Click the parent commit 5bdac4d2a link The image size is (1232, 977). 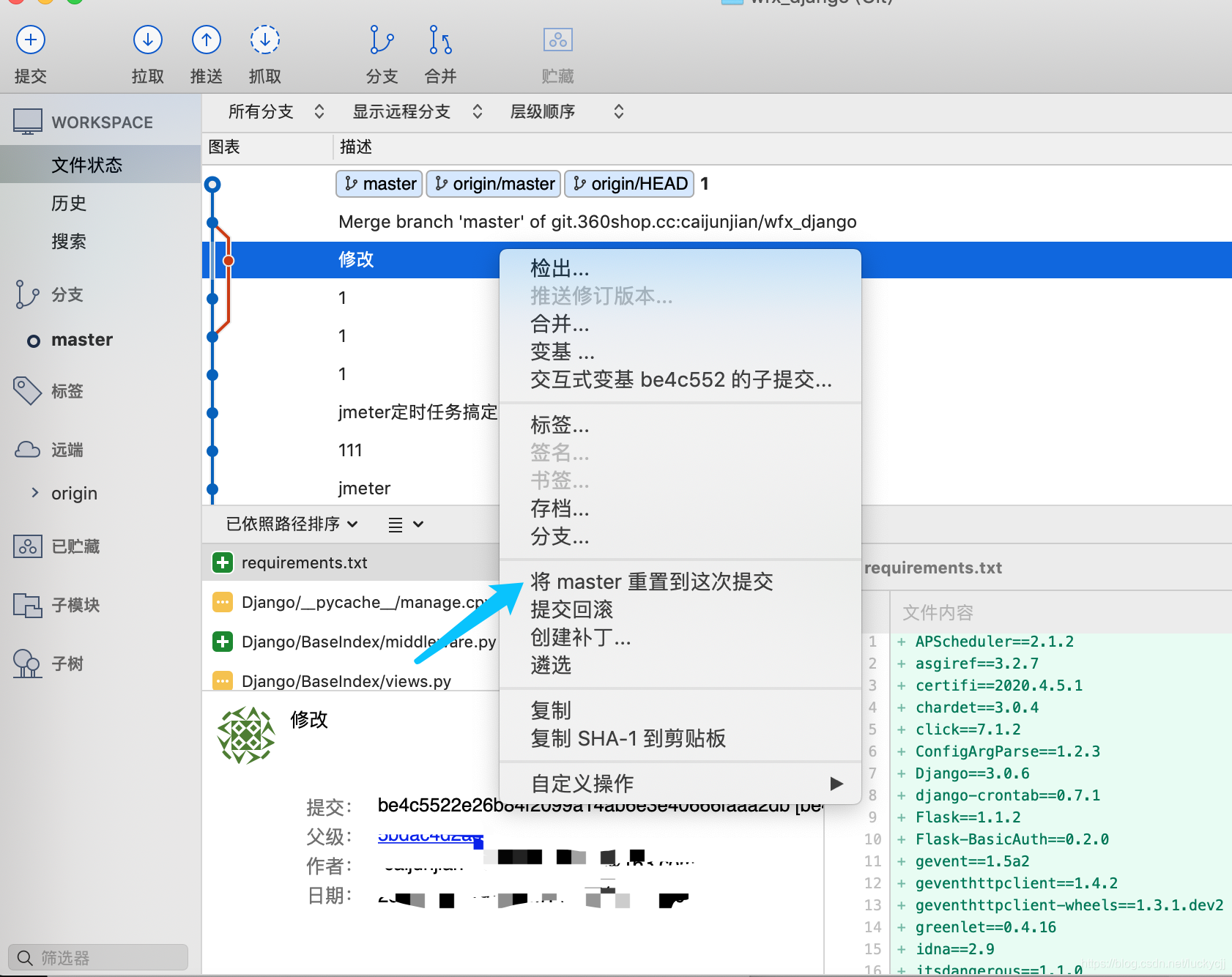[427, 836]
